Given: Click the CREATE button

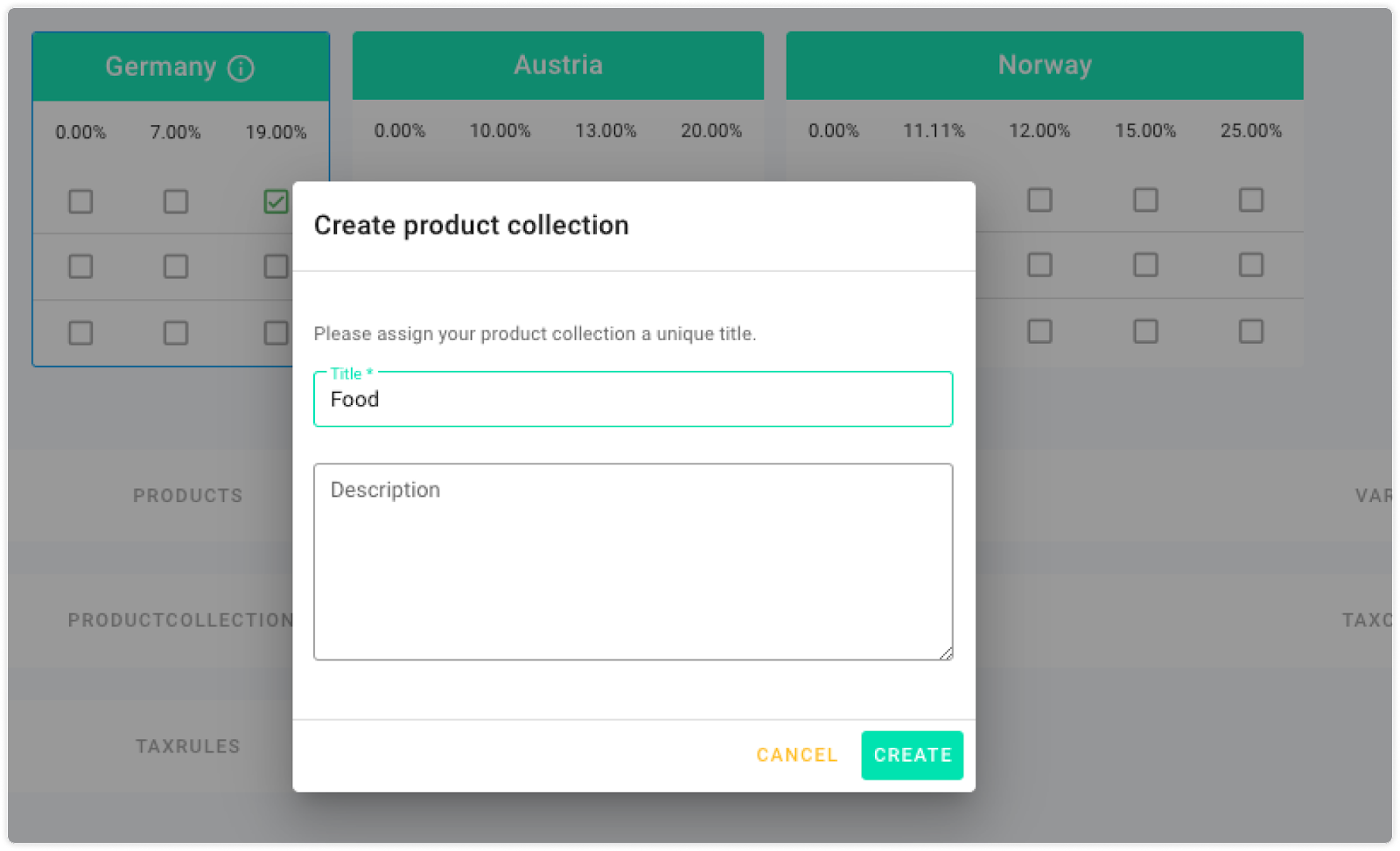Looking at the screenshot, I should [912, 755].
